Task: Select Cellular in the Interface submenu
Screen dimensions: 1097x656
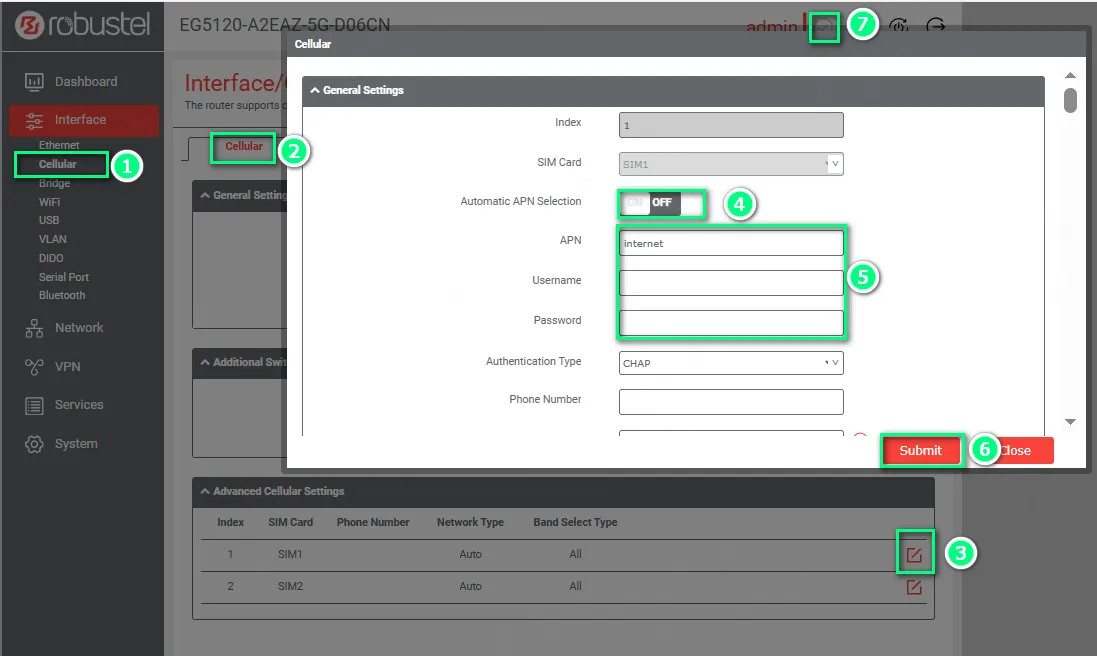Action: [x=58, y=164]
